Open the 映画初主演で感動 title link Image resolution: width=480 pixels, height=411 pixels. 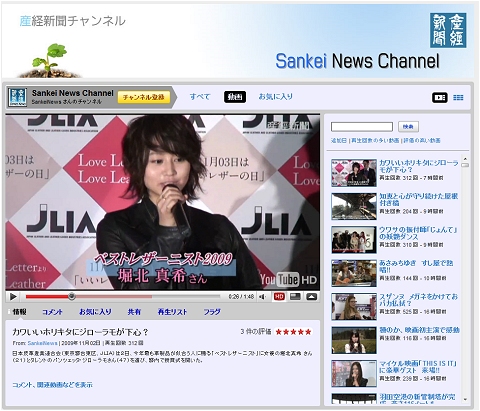pyautogui.click(x=419, y=330)
